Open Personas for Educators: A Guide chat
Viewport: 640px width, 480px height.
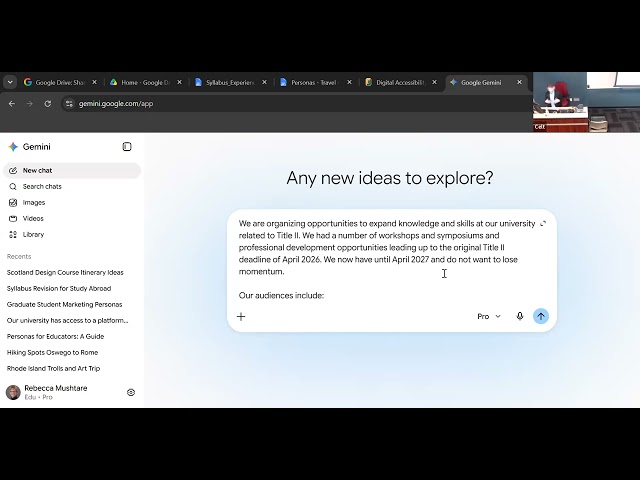pos(56,336)
